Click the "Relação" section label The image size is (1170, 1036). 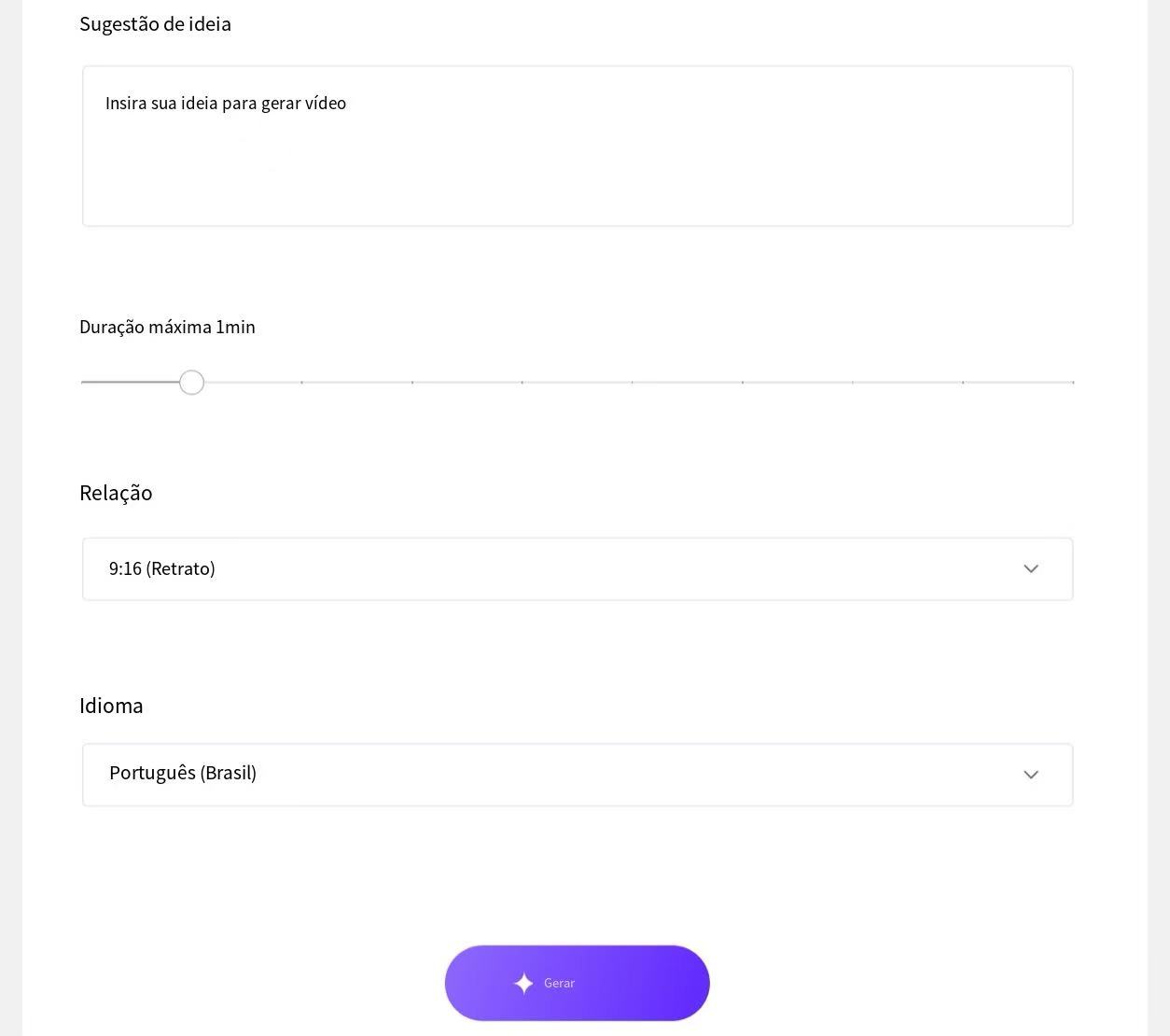click(116, 493)
